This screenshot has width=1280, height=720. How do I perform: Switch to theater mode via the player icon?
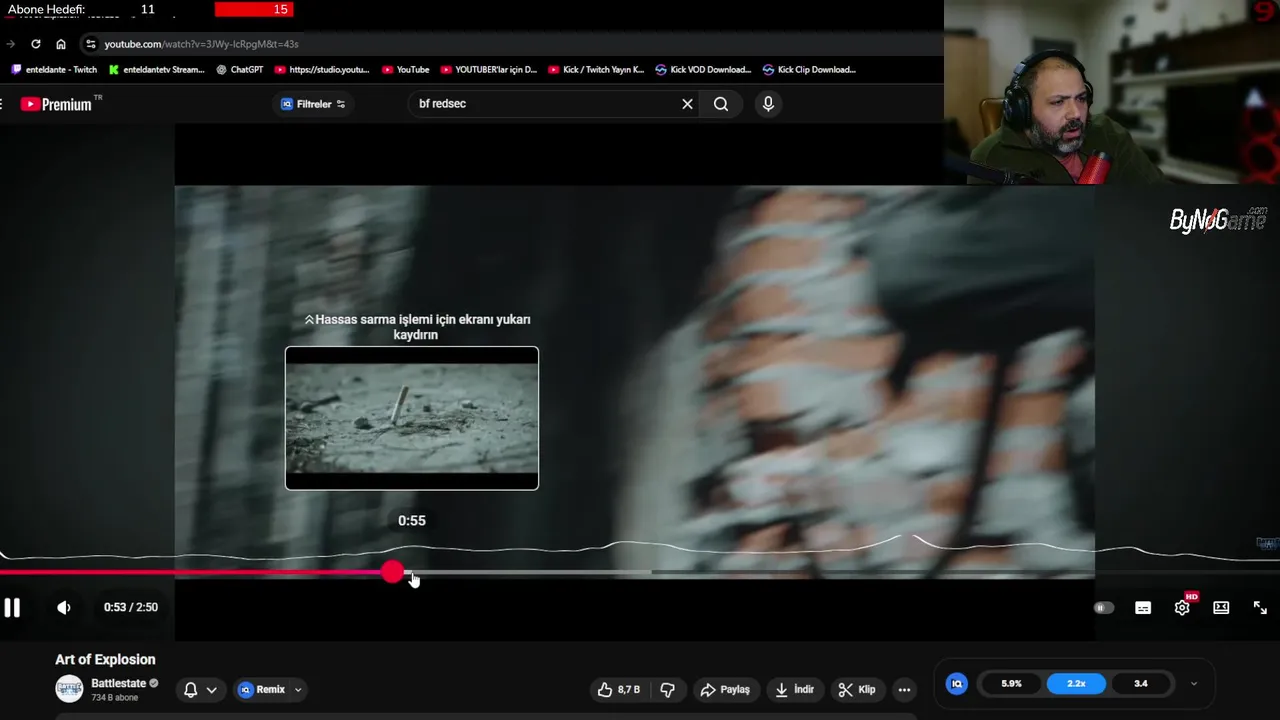[x=1221, y=608]
